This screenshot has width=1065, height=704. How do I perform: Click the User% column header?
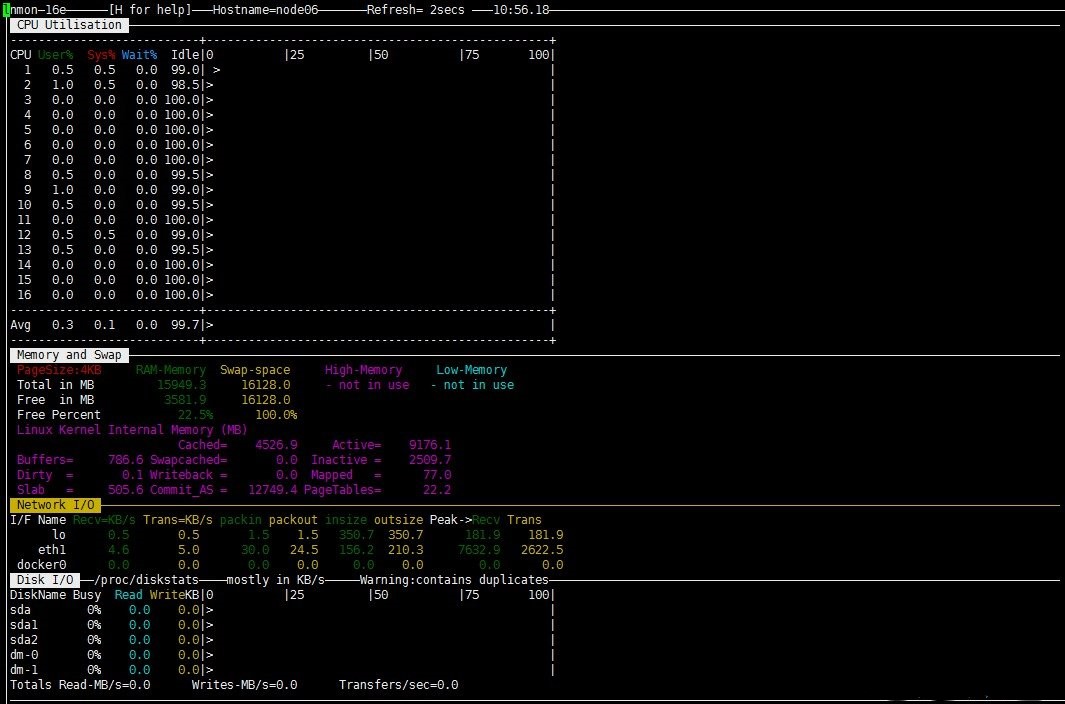coord(58,55)
